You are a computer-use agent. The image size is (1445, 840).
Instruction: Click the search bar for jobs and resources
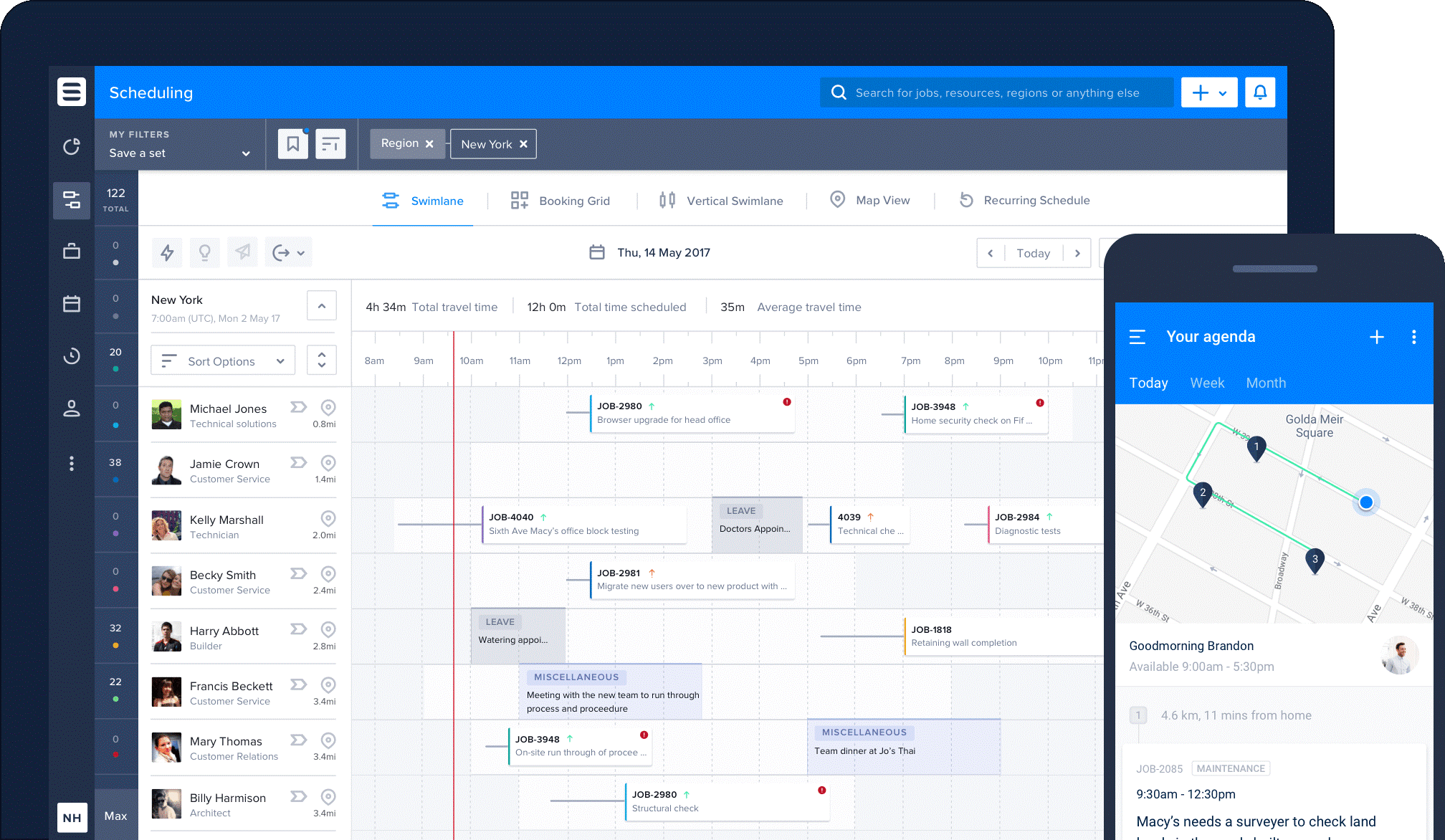[996, 92]
